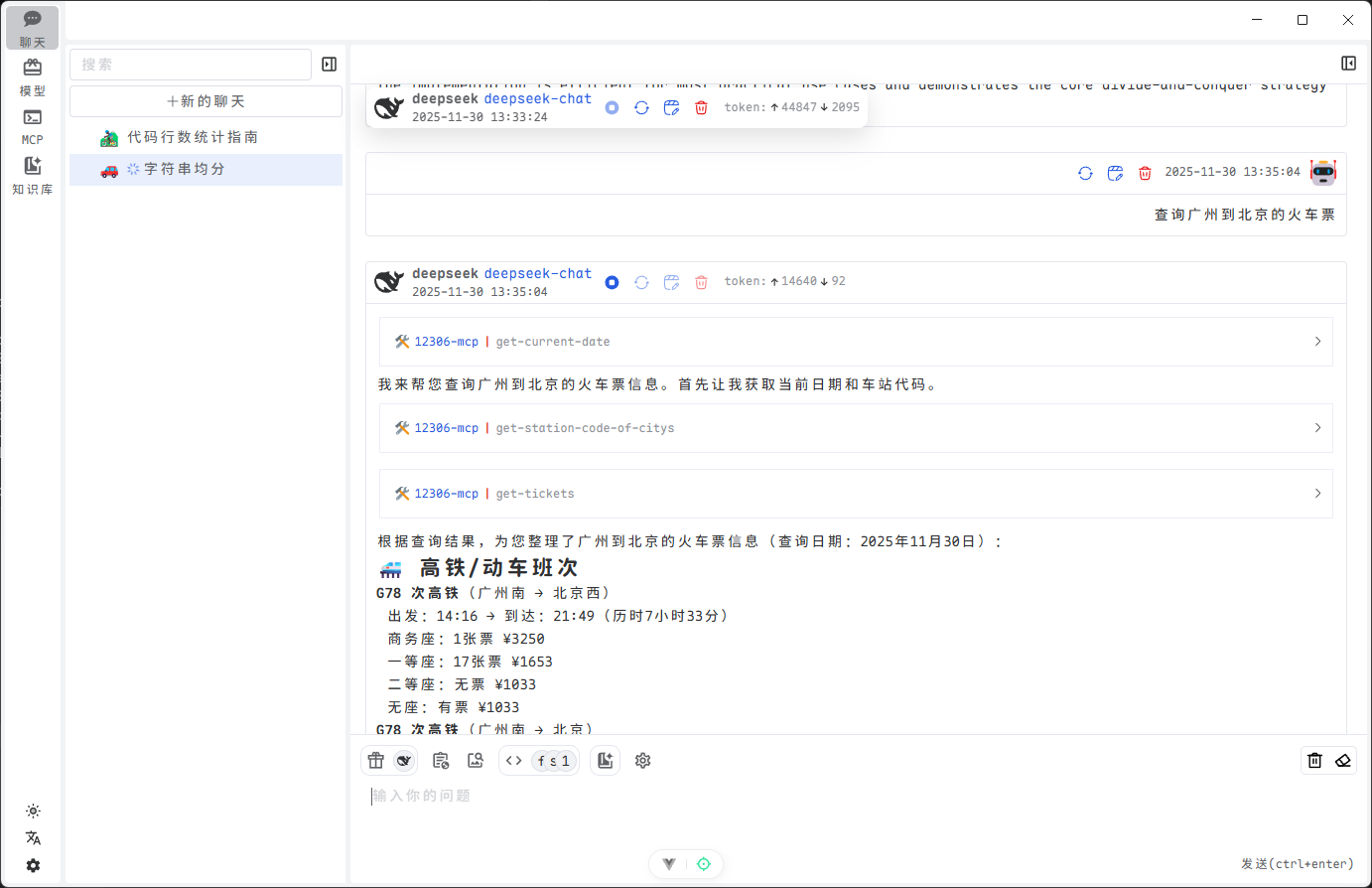Collapse the chat list panel
This screenshot has height=888, width=1372.
(330, 65)
